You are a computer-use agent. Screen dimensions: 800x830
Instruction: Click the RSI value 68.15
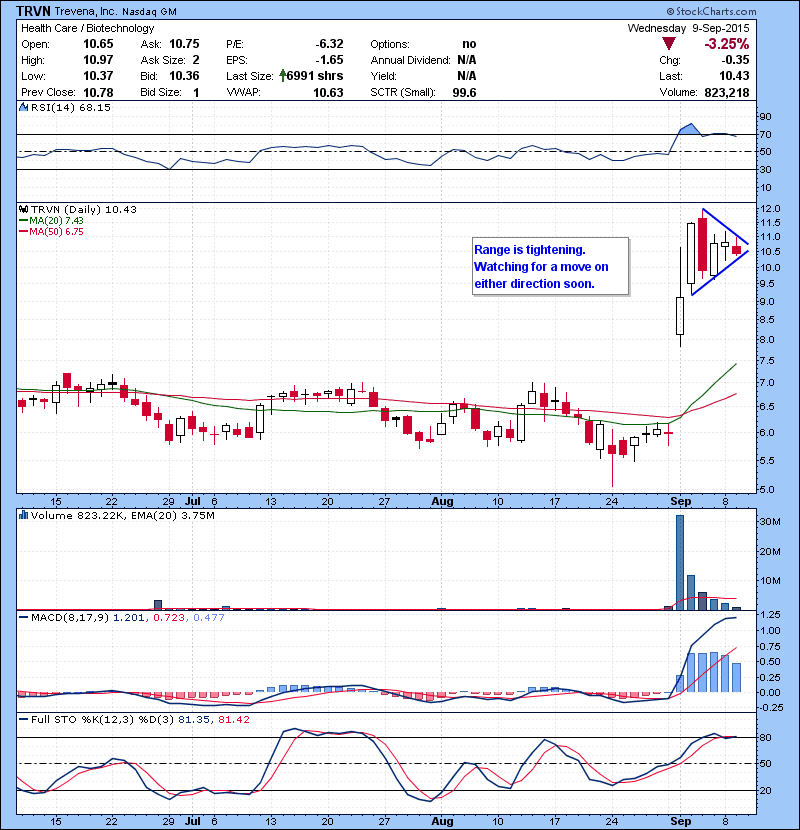(95, 107)
